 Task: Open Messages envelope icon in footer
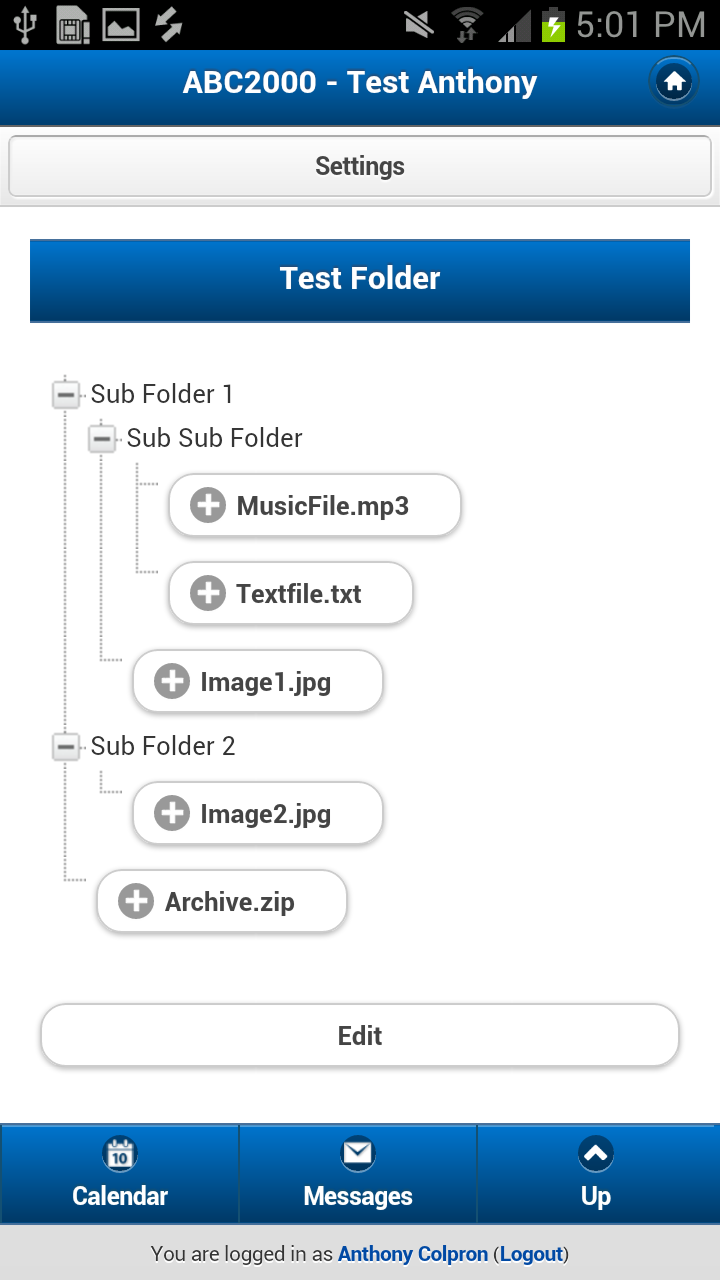tap(358, 1154)
